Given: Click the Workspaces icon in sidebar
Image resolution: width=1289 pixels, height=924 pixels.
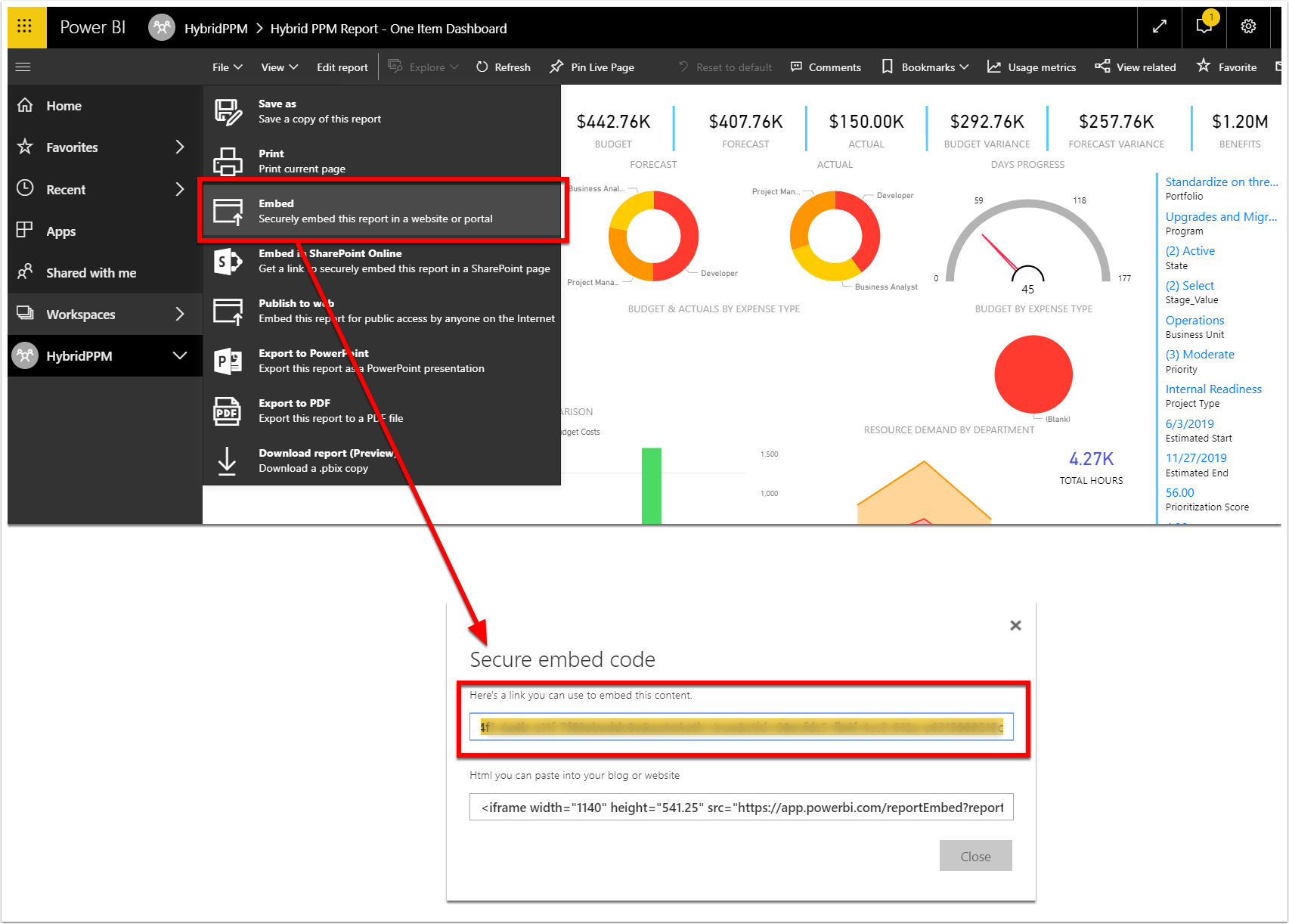Looking at the screenshot, I should tap(25, 313).
